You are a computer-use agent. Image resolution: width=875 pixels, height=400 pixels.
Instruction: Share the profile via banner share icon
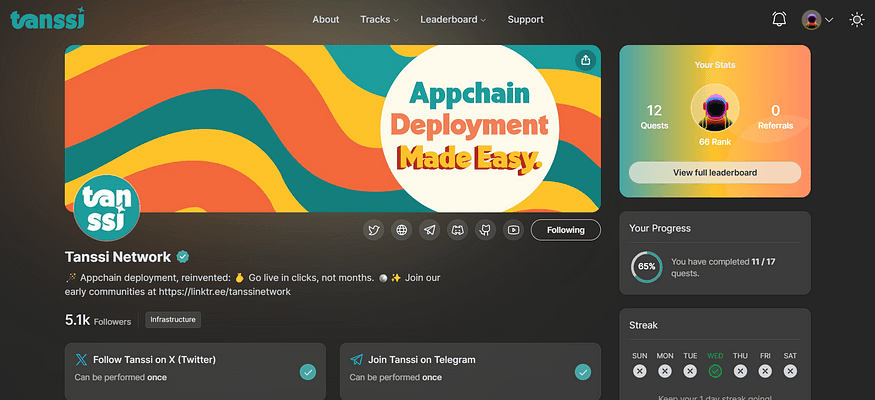(x=585, y=60)
